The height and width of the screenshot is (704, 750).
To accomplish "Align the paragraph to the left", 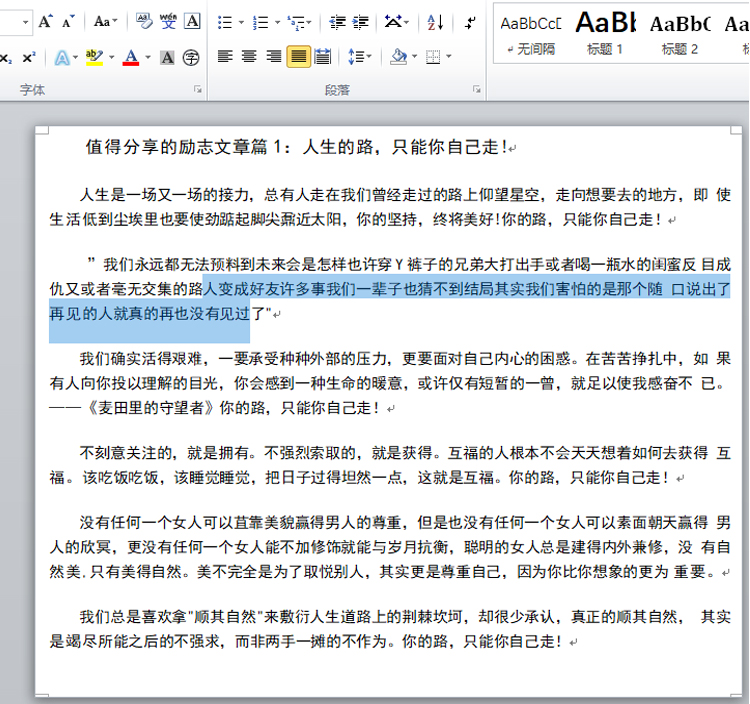I will coord(225,56).
